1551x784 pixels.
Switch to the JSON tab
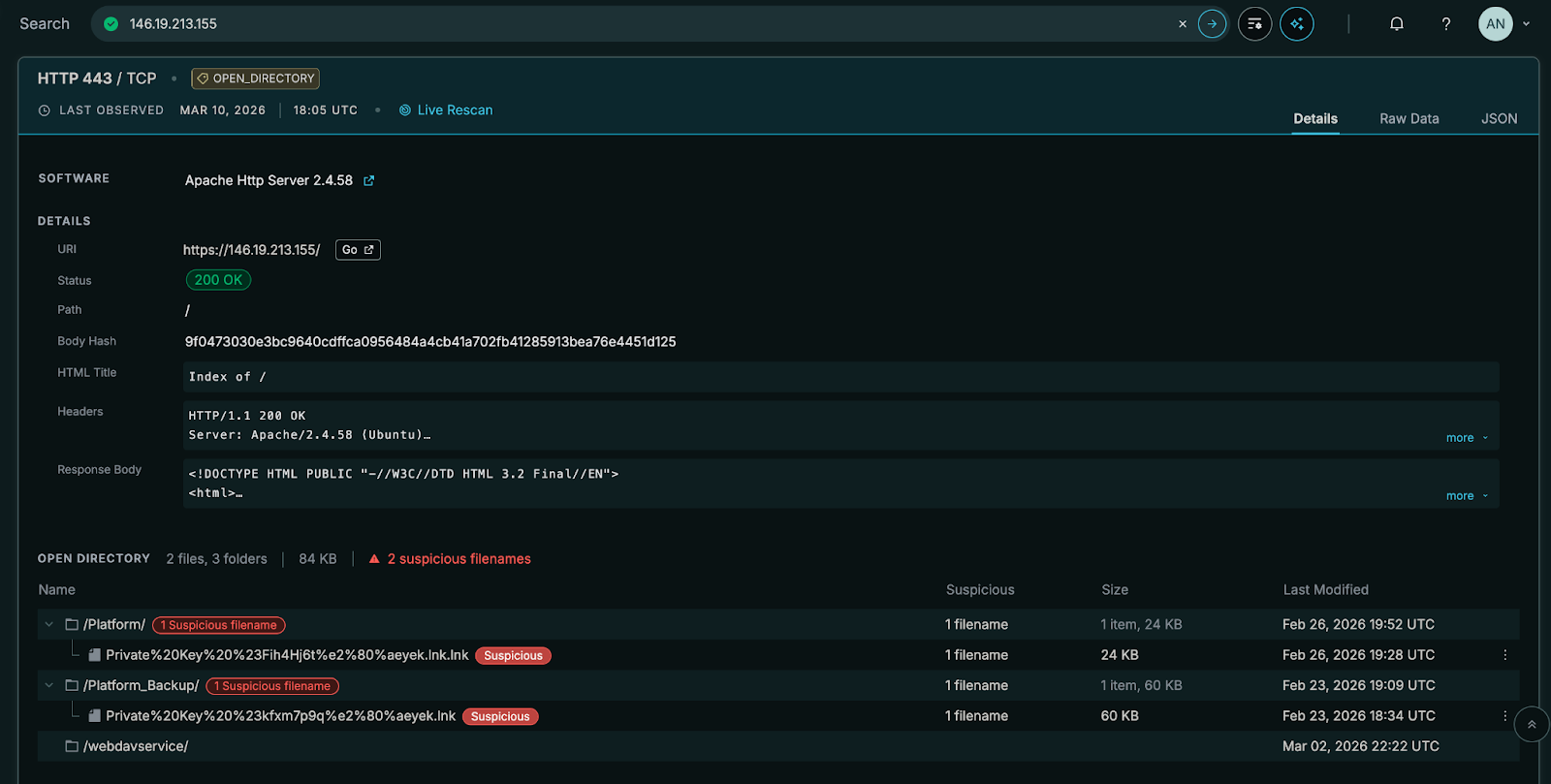coord(1499,118)
